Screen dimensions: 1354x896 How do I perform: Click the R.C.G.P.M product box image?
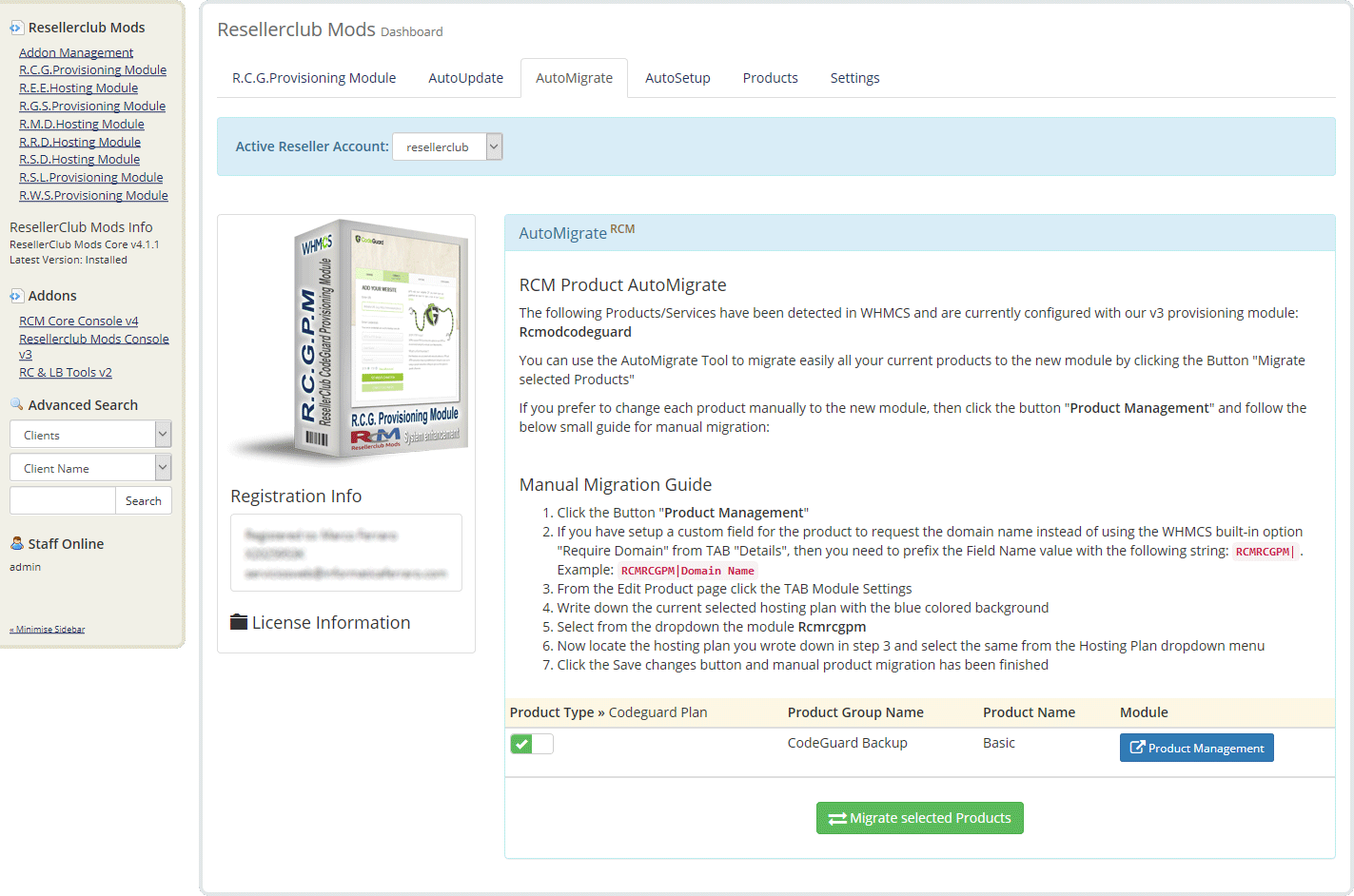[349, 341]
